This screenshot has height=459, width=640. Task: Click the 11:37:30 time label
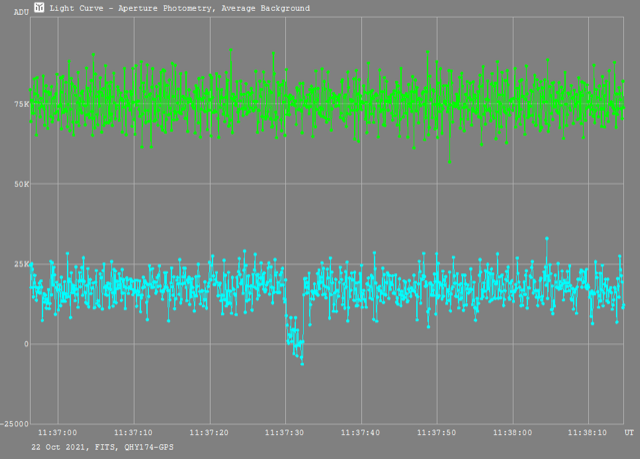pos(284,432)
